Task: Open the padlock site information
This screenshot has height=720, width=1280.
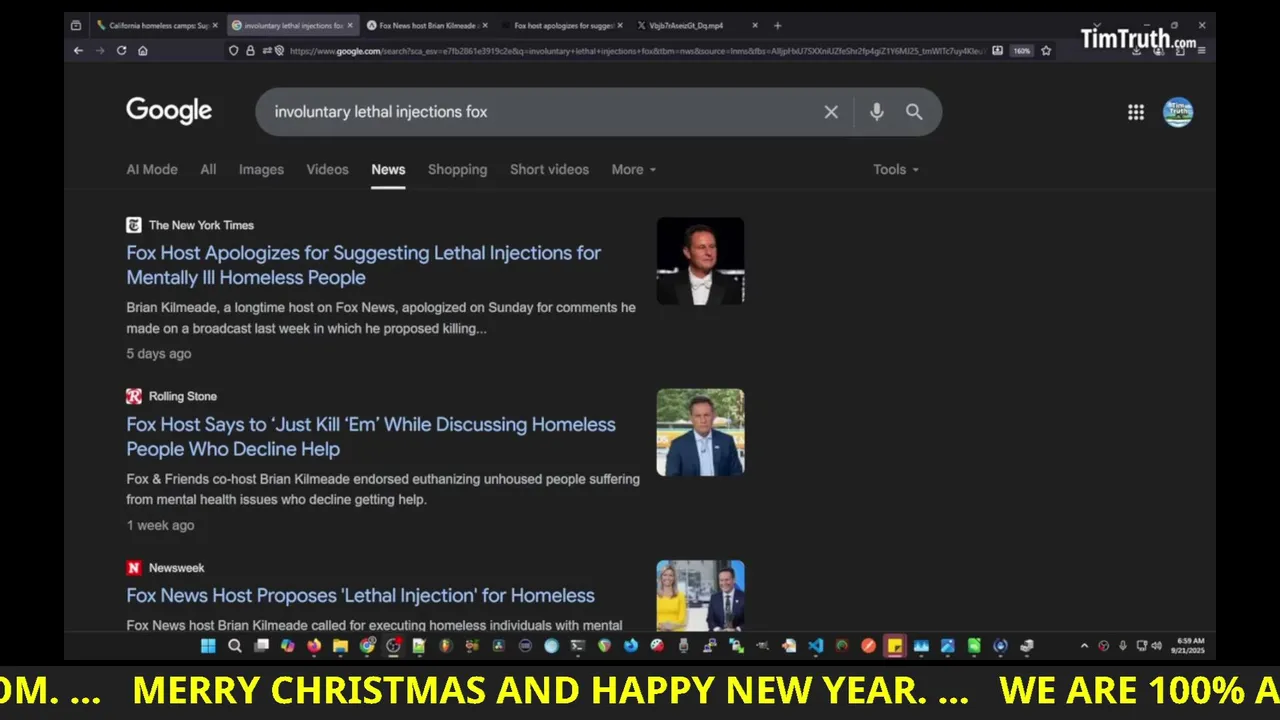Action: (x=250, y=51)
